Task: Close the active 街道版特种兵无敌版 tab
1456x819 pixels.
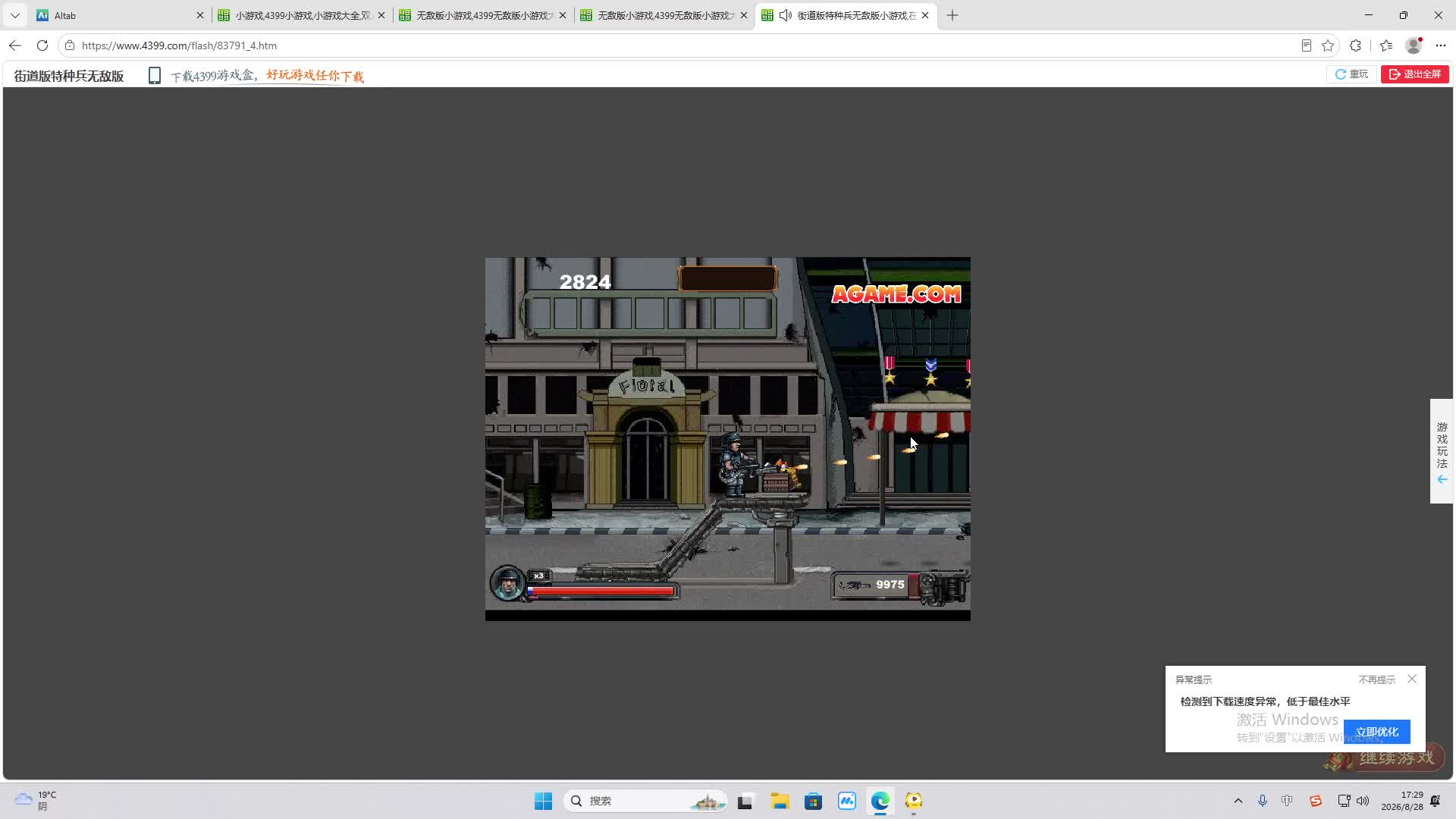Action: pyautogui.click(x=925, y=15)
